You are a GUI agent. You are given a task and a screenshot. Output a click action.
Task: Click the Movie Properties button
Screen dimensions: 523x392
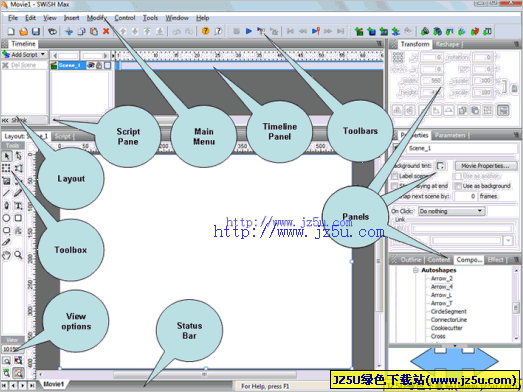(x=485, y=166)
